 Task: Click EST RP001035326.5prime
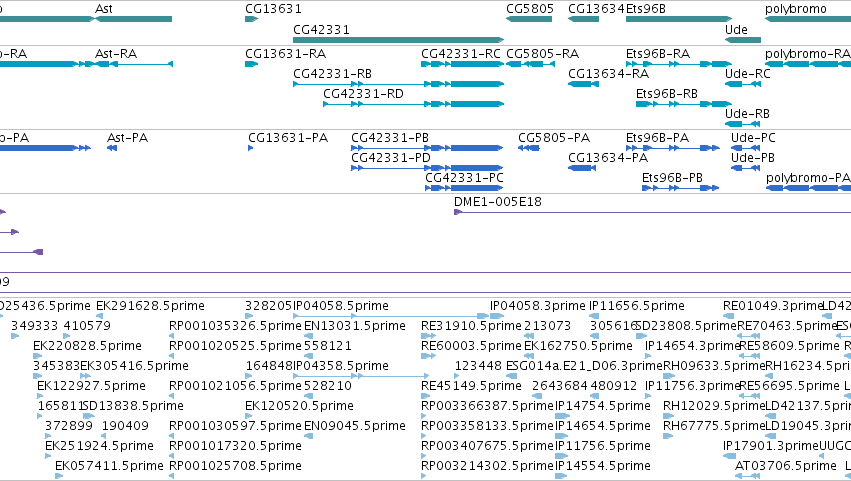(235, 326)
